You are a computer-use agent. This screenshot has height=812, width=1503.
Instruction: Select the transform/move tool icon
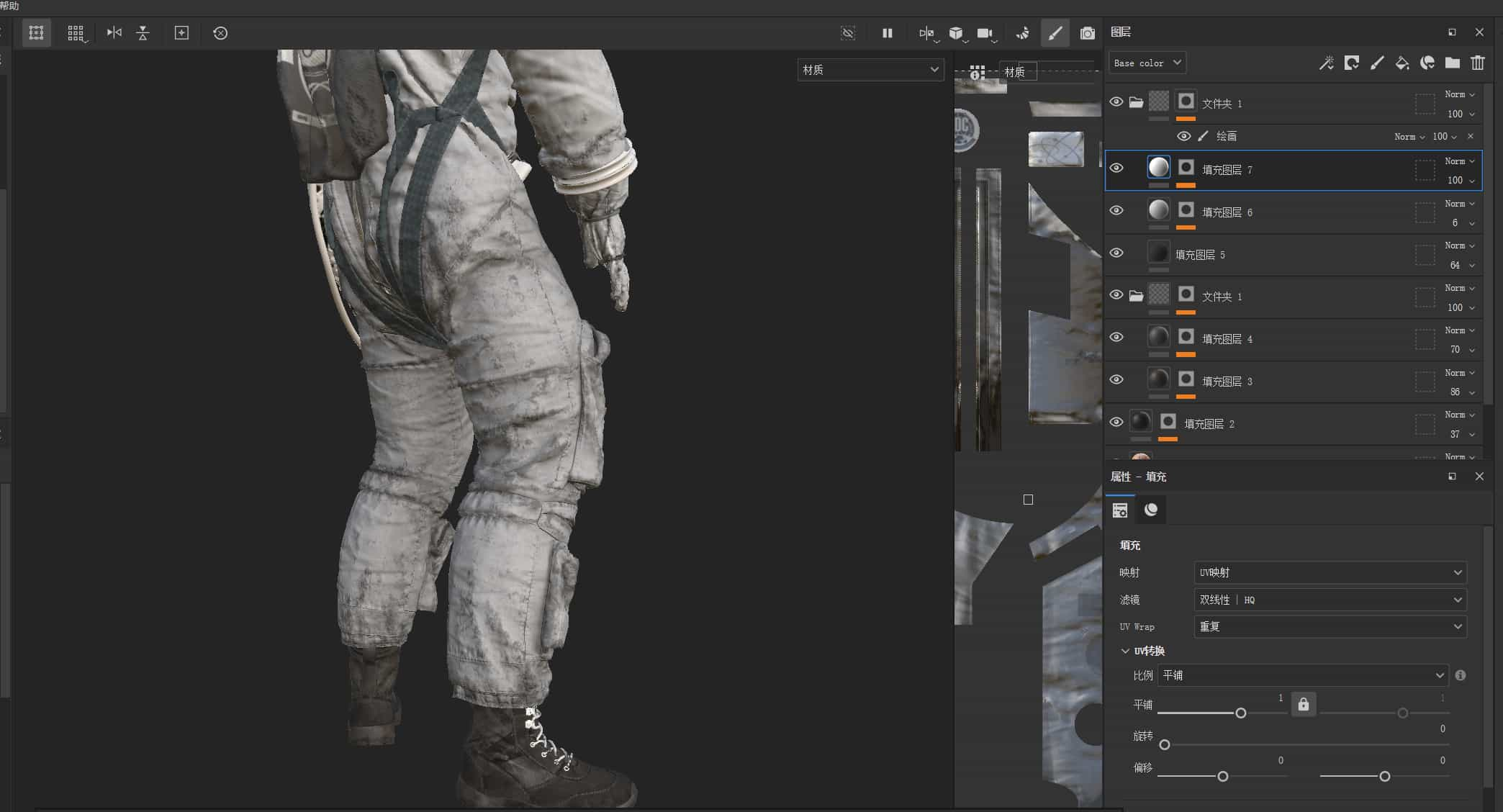coord(180,33)
